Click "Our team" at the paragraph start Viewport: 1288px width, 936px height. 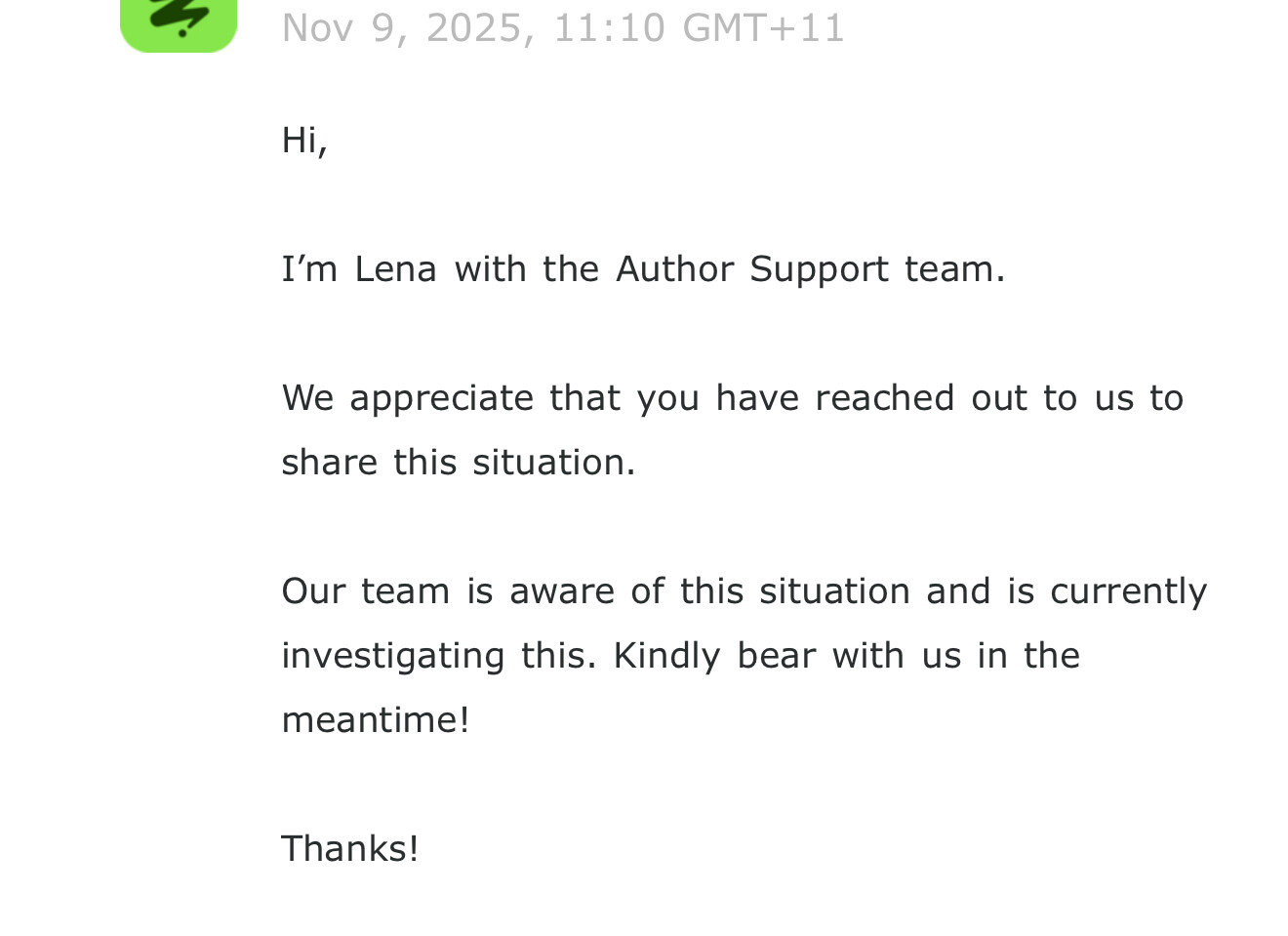(365, 591)
